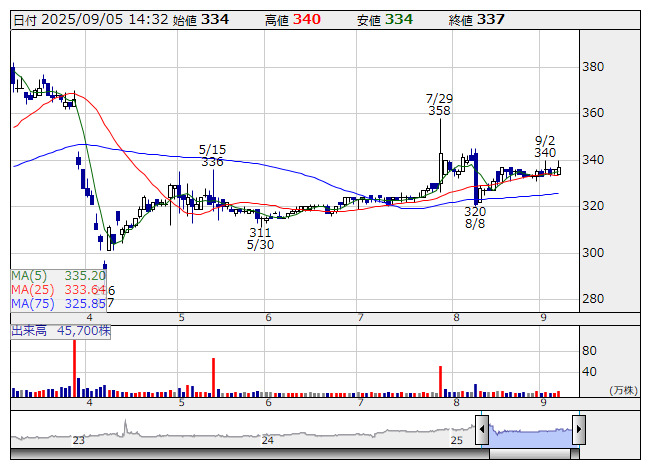Click the MA(25) 333.64 legend entry
653x470 pixels.
[58, 290]
